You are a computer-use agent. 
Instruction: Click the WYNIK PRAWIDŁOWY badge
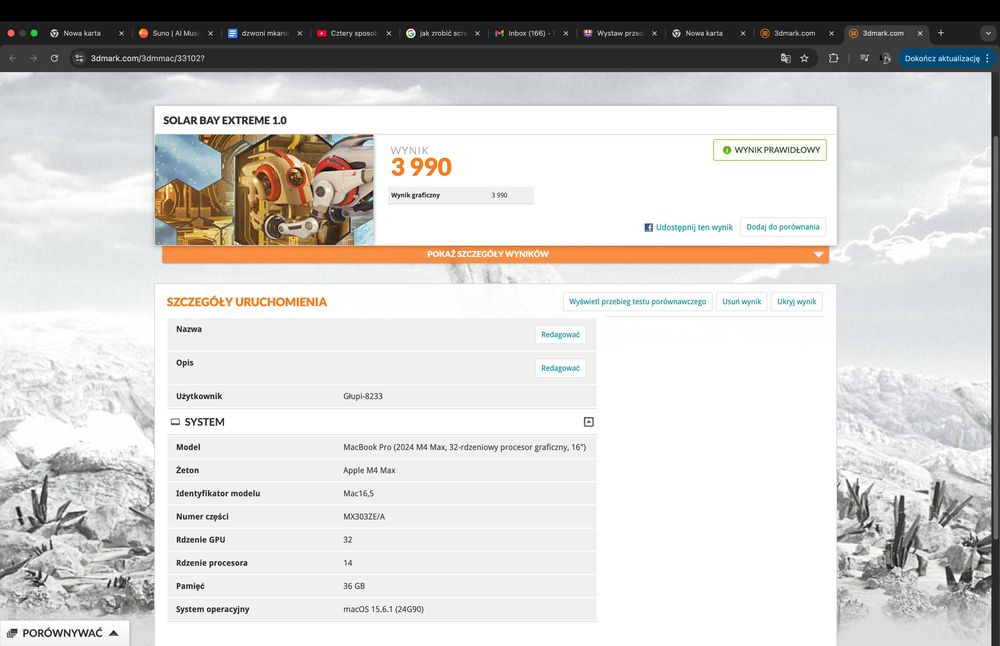point(770,150)
